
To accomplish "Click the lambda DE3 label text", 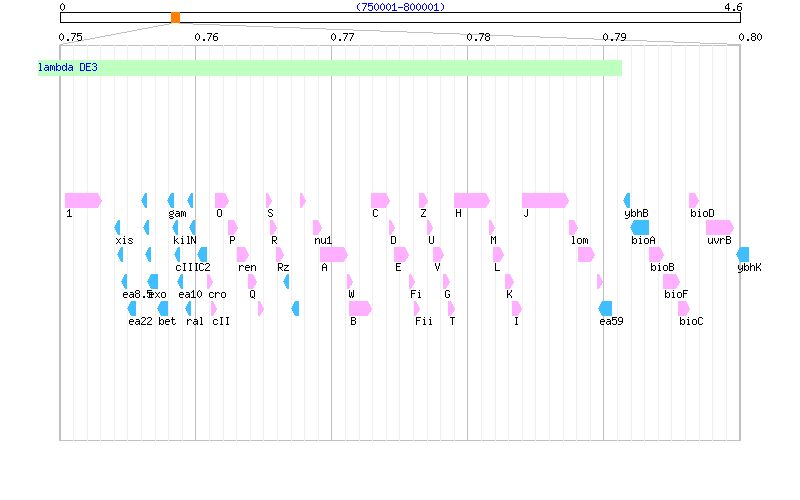I will point(68,68).
